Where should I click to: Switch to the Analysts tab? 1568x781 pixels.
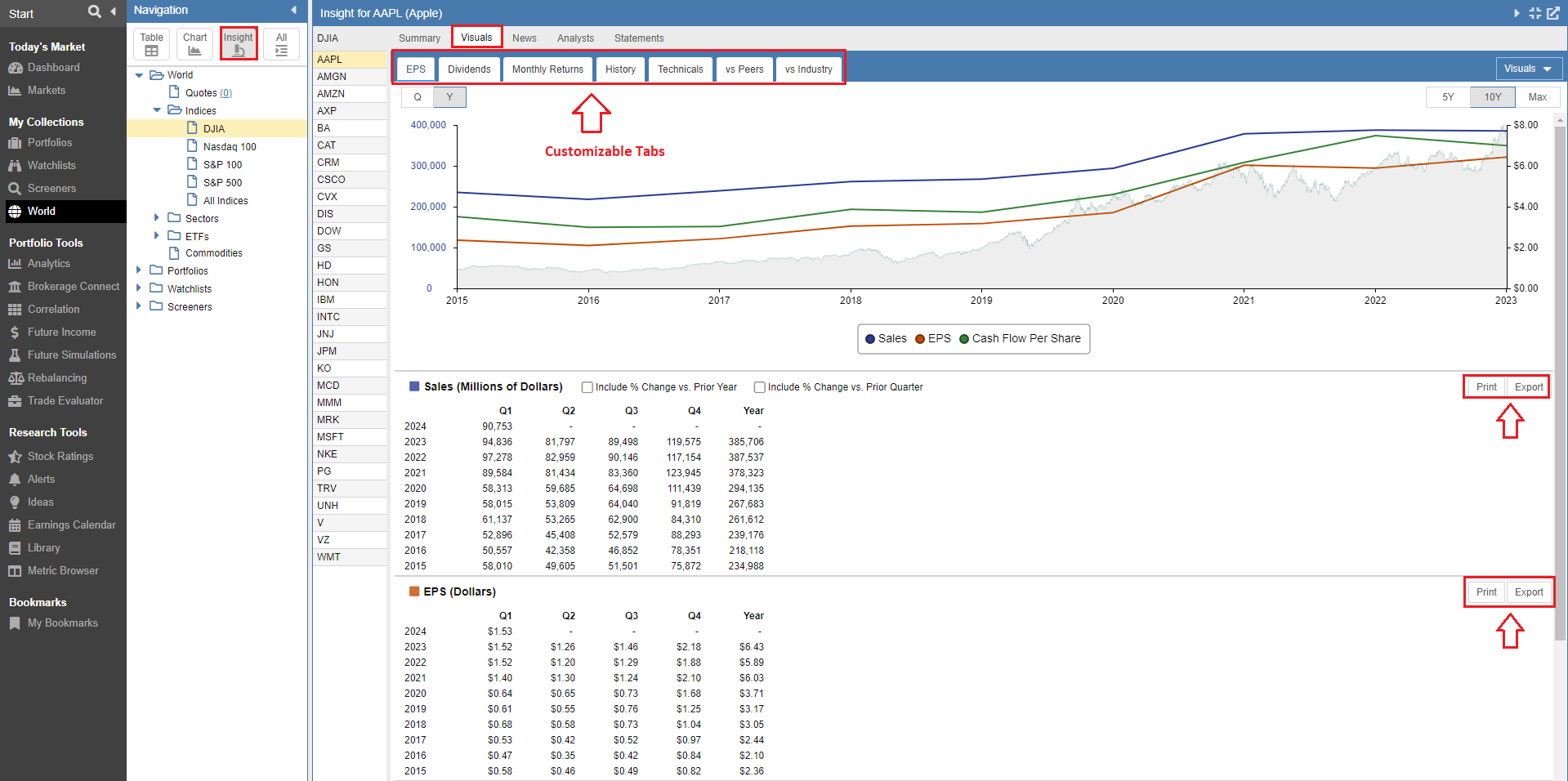coord(575,38)
